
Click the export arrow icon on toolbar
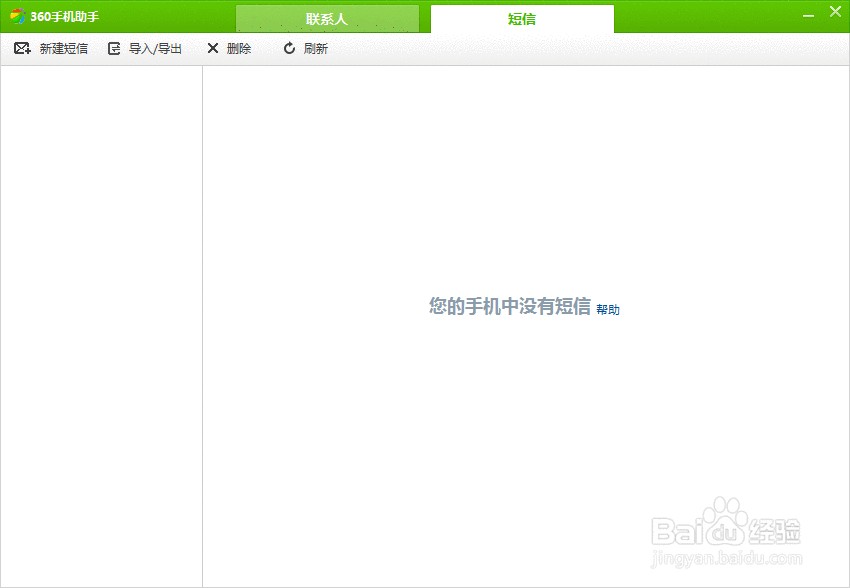(x=113, y=47)
